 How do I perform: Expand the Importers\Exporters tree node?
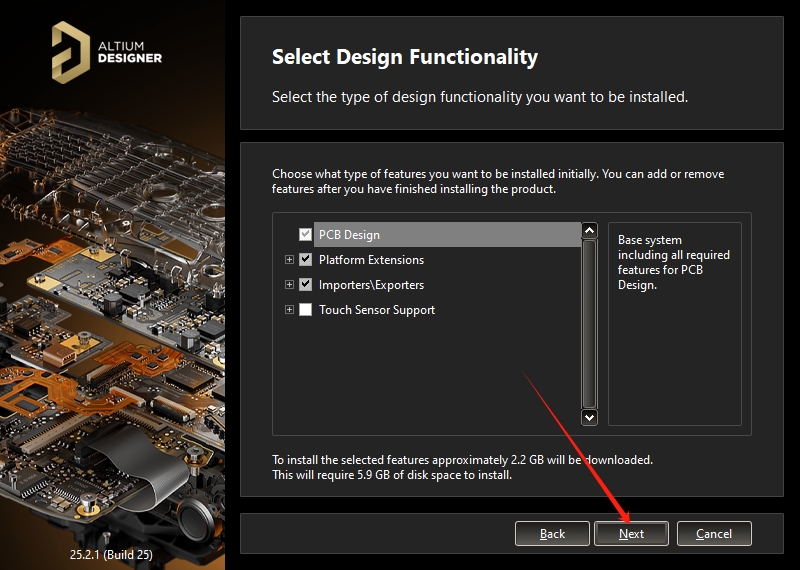[x=290, y=285]
